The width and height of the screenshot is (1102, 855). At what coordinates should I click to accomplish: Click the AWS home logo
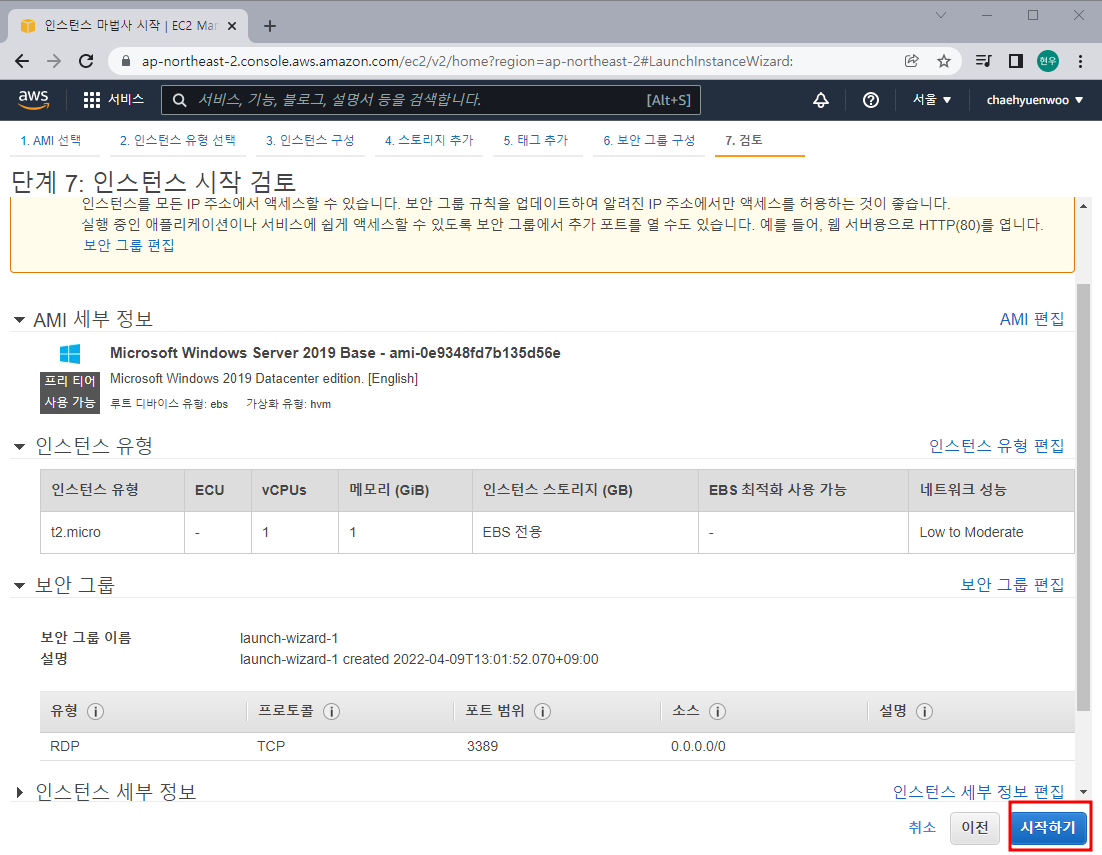[33, 100]
